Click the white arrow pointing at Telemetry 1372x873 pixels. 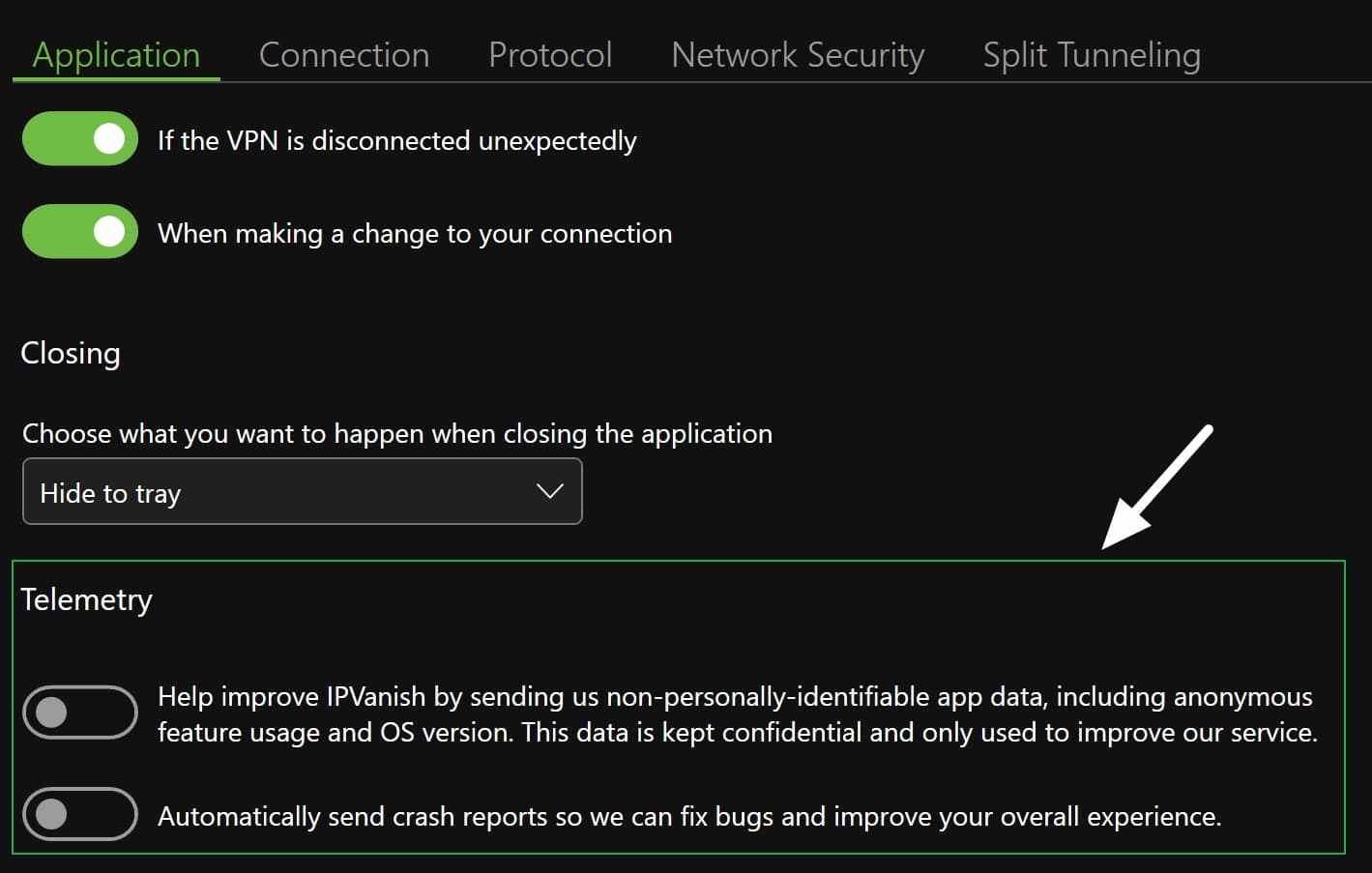click(x=1157, y=487)
